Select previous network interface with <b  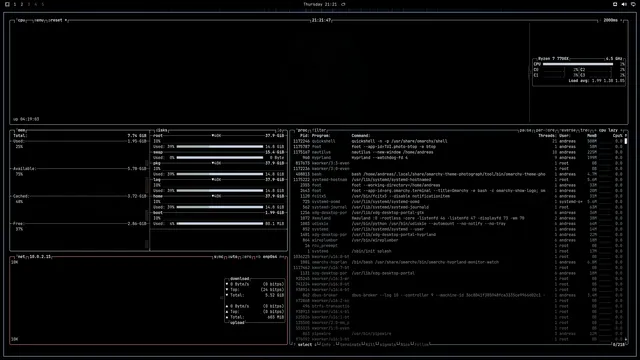pos(258,257)
